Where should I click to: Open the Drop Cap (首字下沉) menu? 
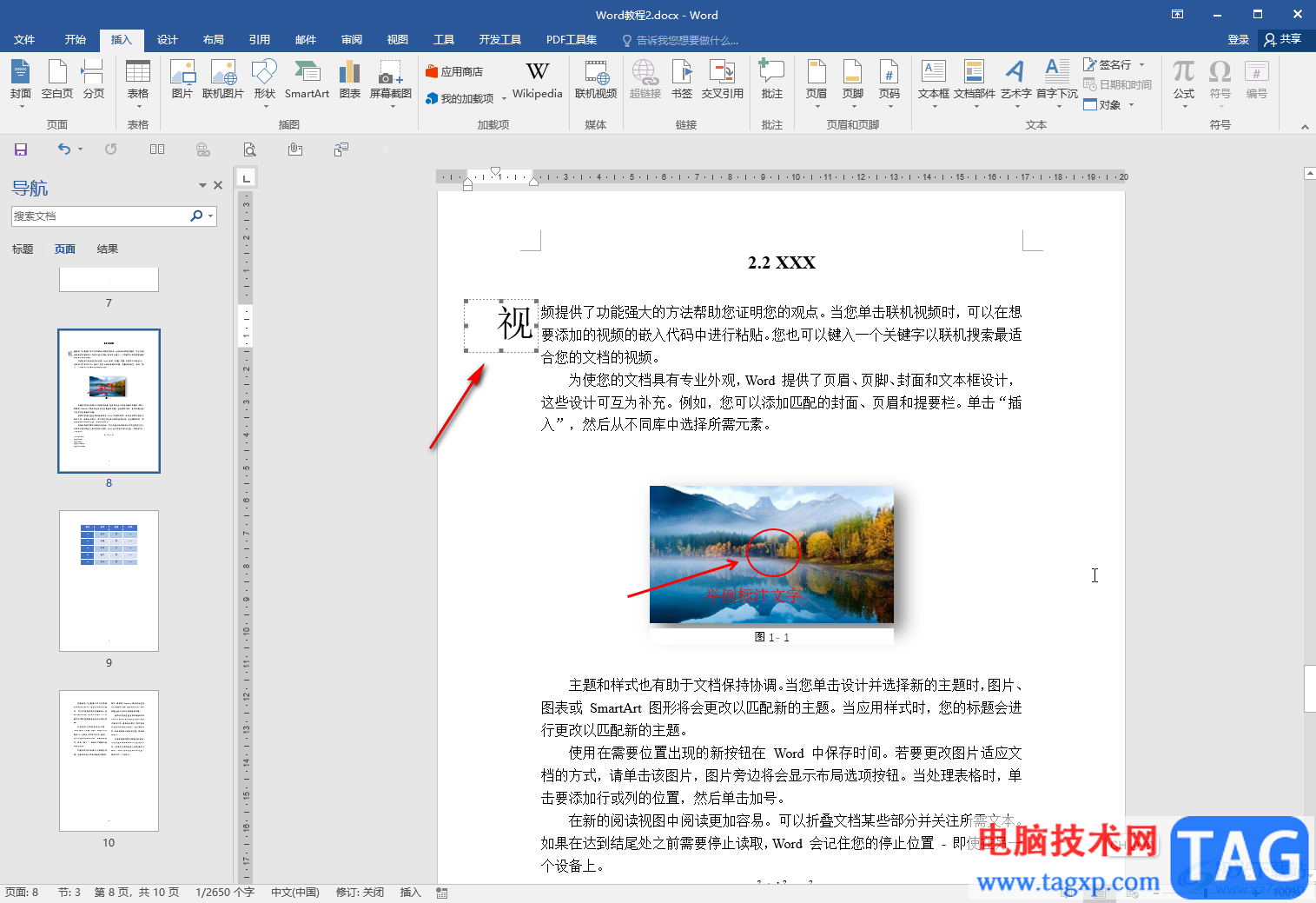click(1057, 83)
